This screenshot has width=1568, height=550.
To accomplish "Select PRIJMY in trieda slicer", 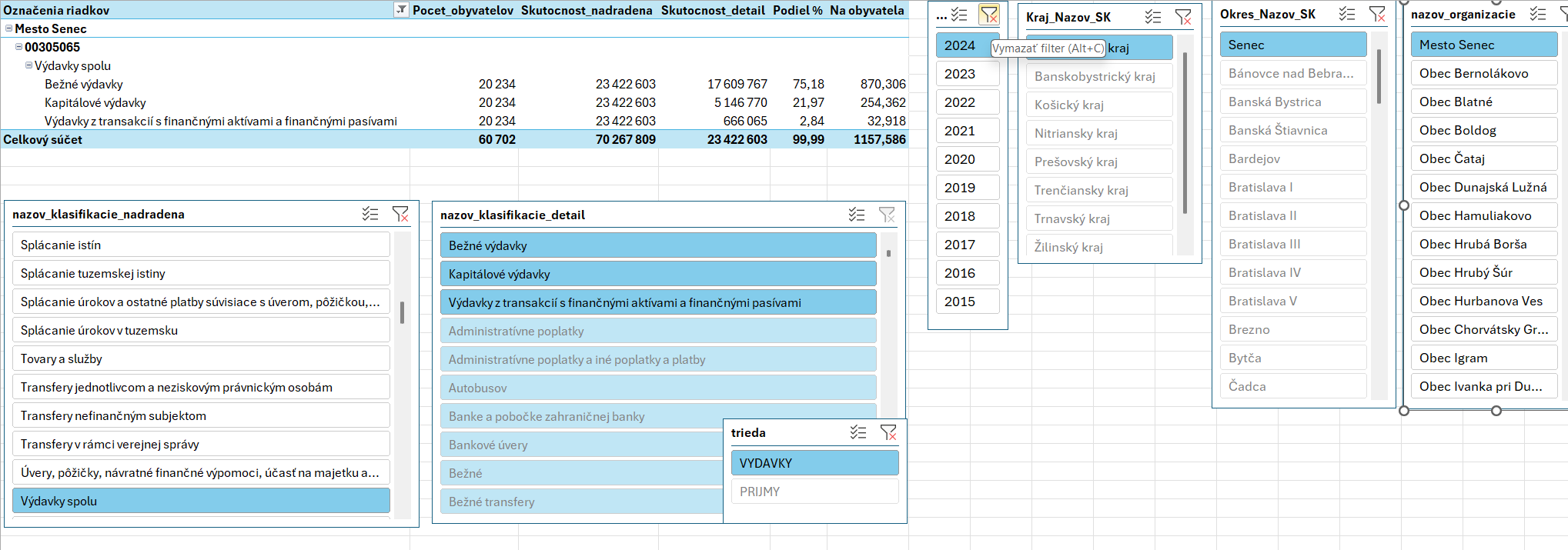I will [x=814, y=492].
